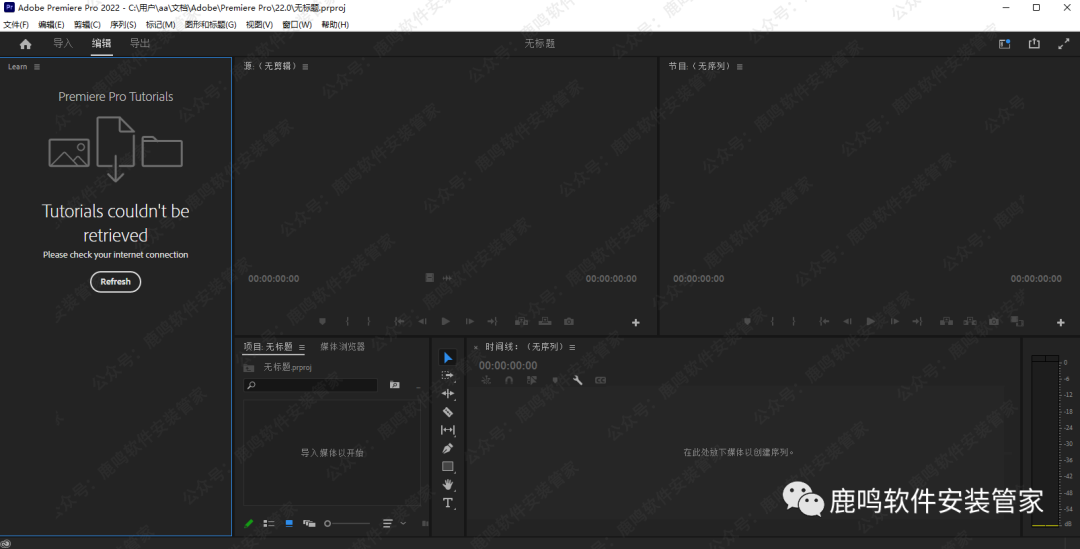Select the Razor tool

click(448, 412)
